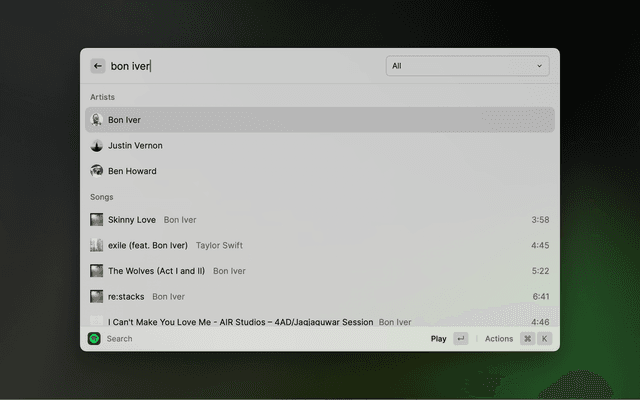Click Skinny Love album cover

(97, 220)
